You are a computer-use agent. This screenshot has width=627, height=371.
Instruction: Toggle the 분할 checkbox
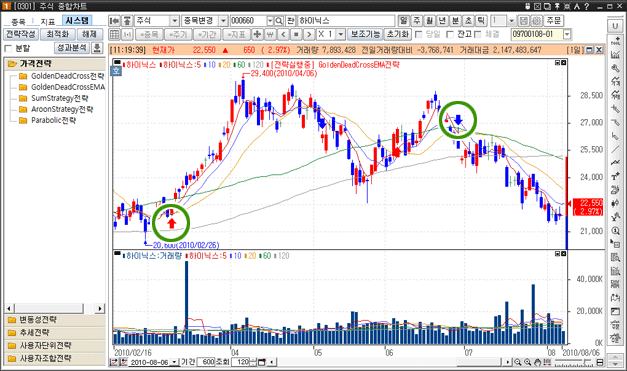click(x=8, y=48)
